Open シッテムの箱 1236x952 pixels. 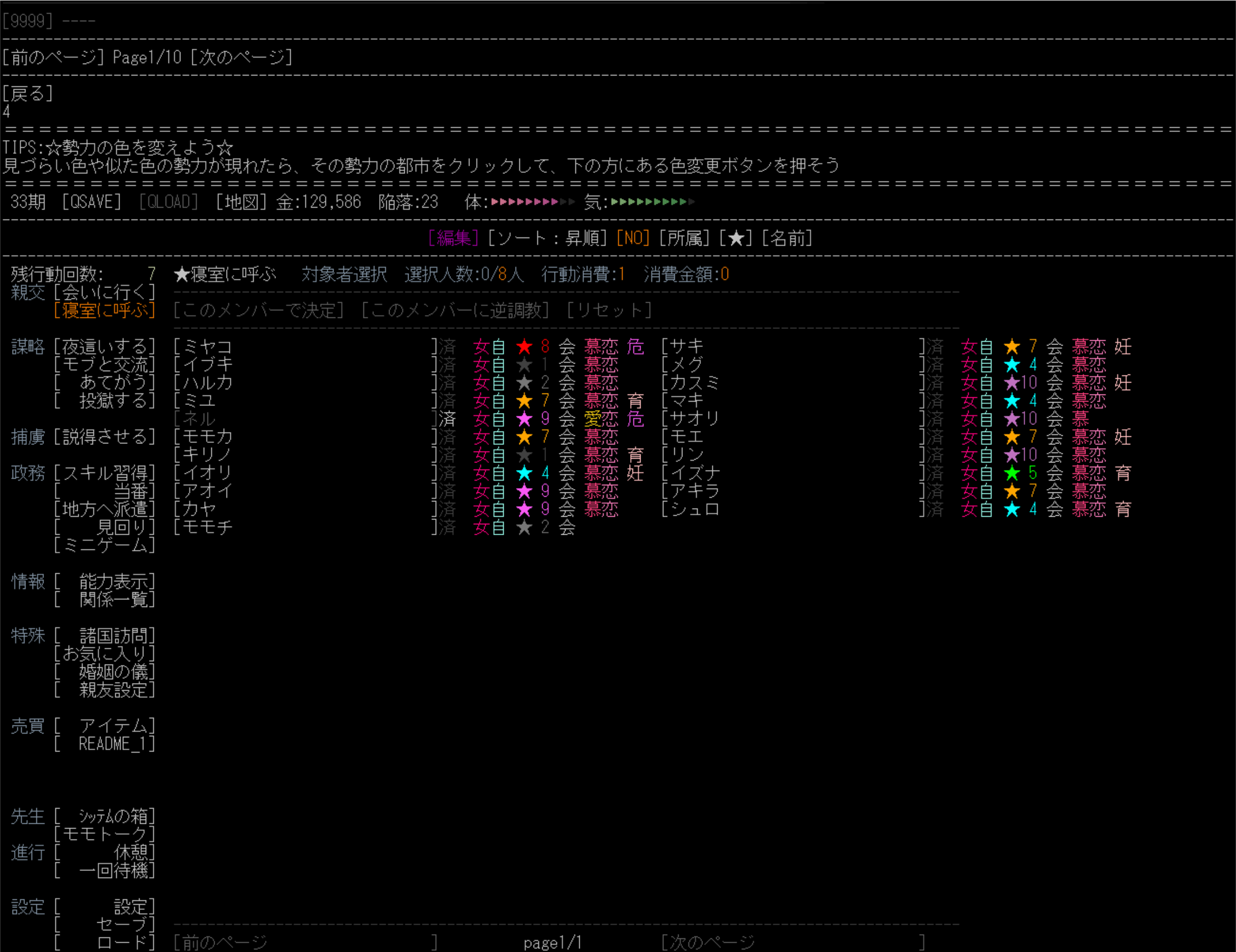coord(105,816)
